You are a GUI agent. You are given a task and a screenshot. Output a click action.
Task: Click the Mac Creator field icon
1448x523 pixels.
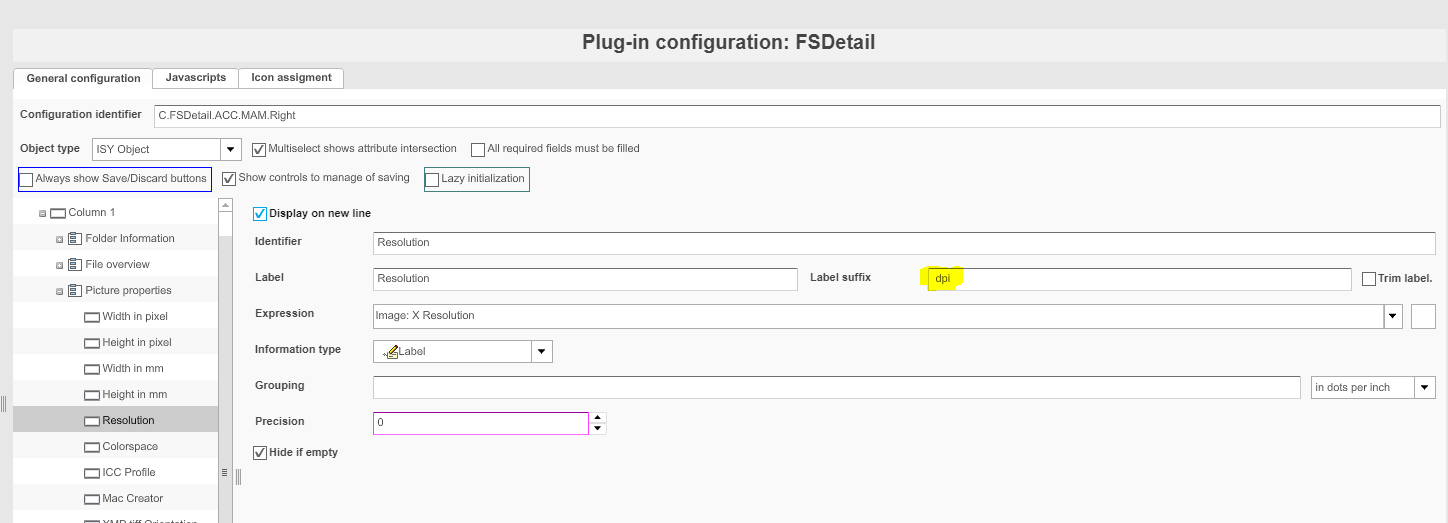coord(92,499)
